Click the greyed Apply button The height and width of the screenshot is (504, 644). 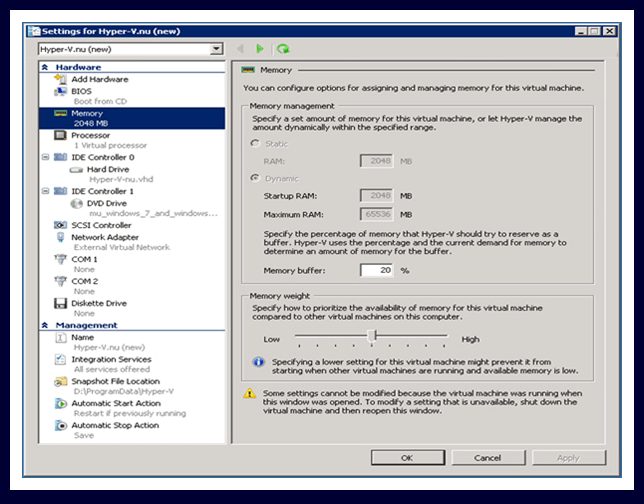click(x=569, y=458)
